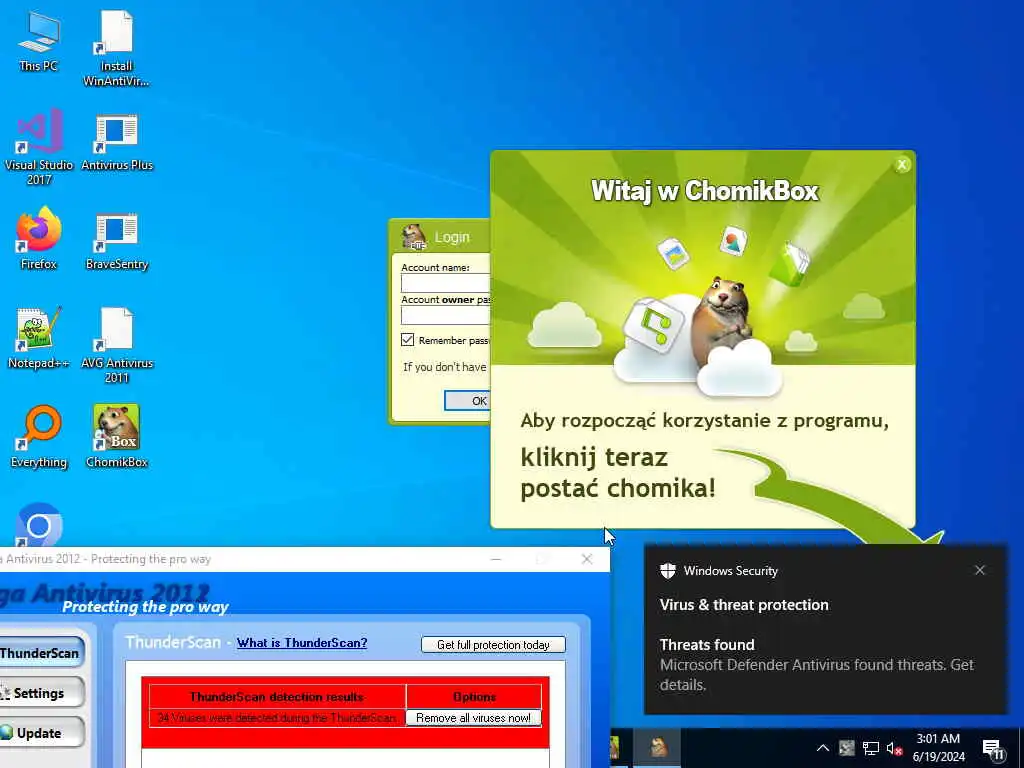The image size is (1024, 768).
Task: Open ChomikBox desktop shortcut
Action: 116,437
